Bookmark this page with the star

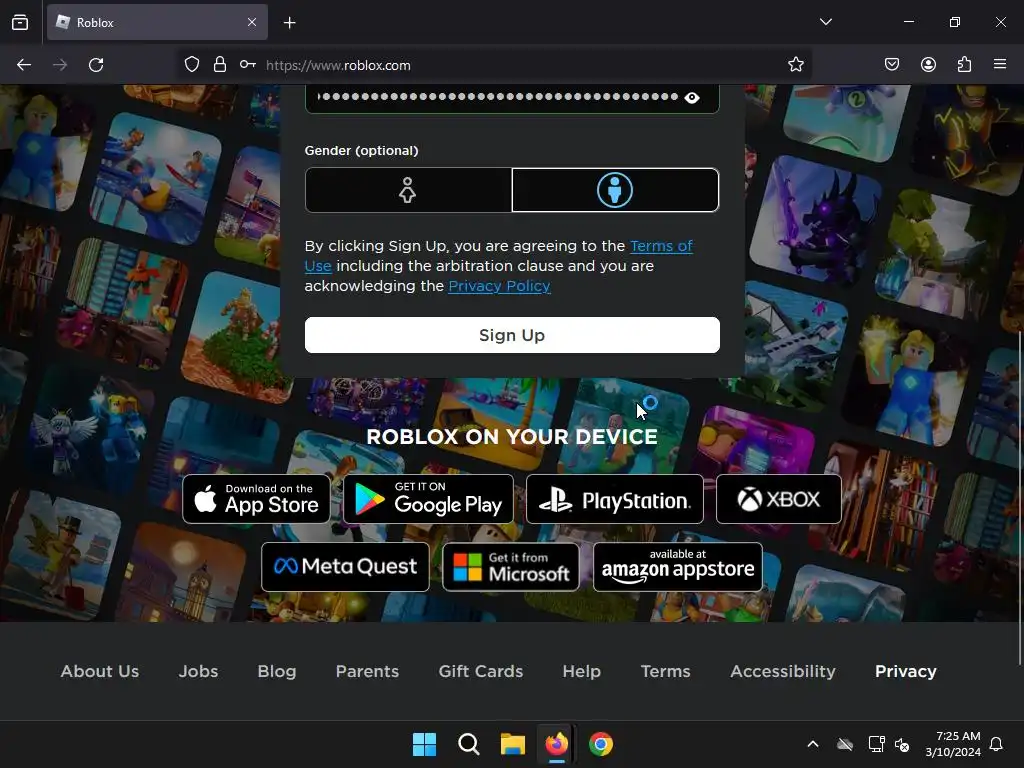tap(795, 65)
